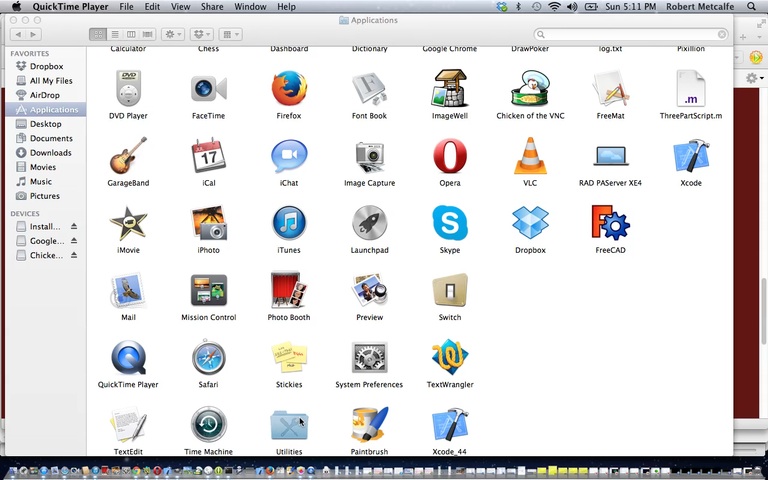Viewport: 768px width, 480px height.
Task: Select the ImageWell app icon
Action: [x=450, y=89]
